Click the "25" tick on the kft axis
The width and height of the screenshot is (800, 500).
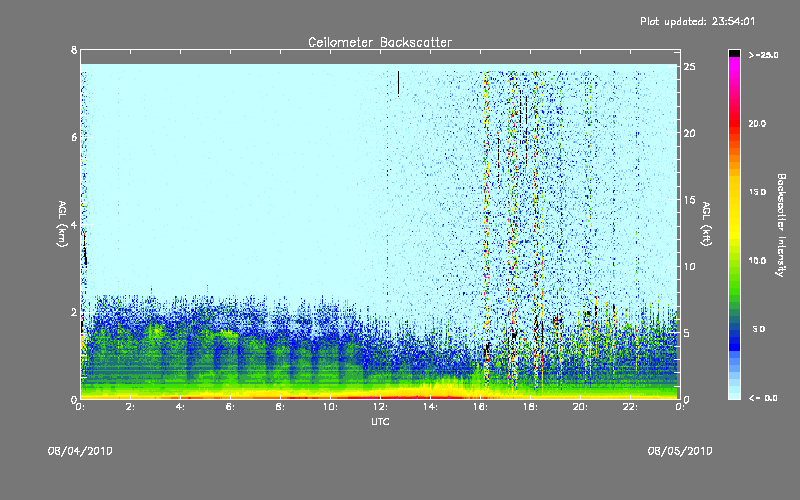pyautogui.click(x=690, y=67)
